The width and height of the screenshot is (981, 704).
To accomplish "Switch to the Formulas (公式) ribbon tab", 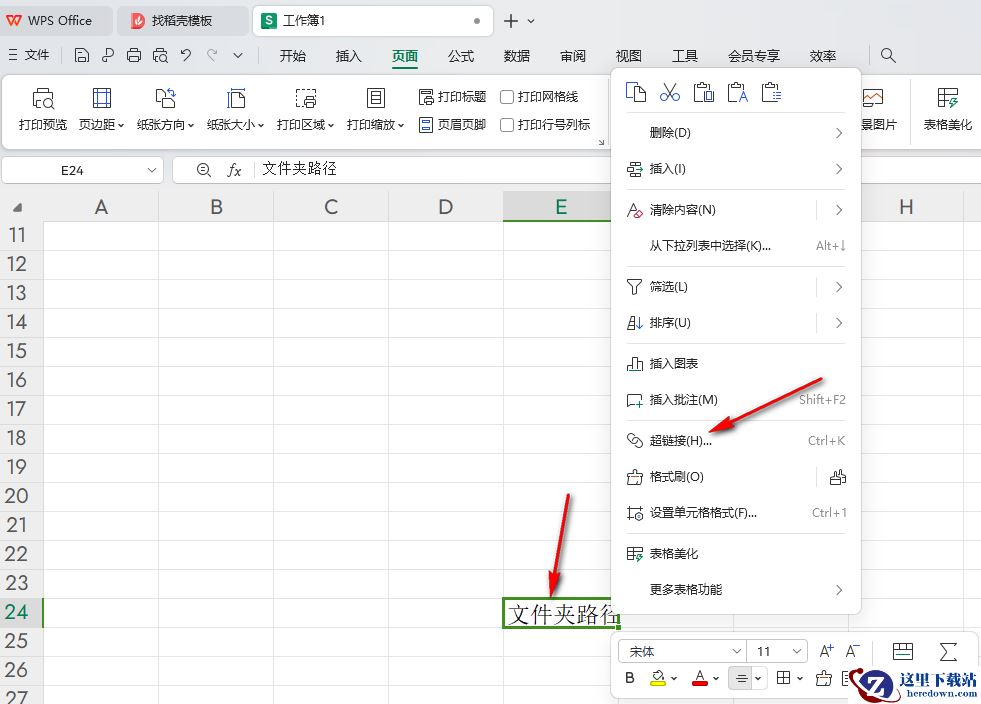I will click(x=461, y=56).
